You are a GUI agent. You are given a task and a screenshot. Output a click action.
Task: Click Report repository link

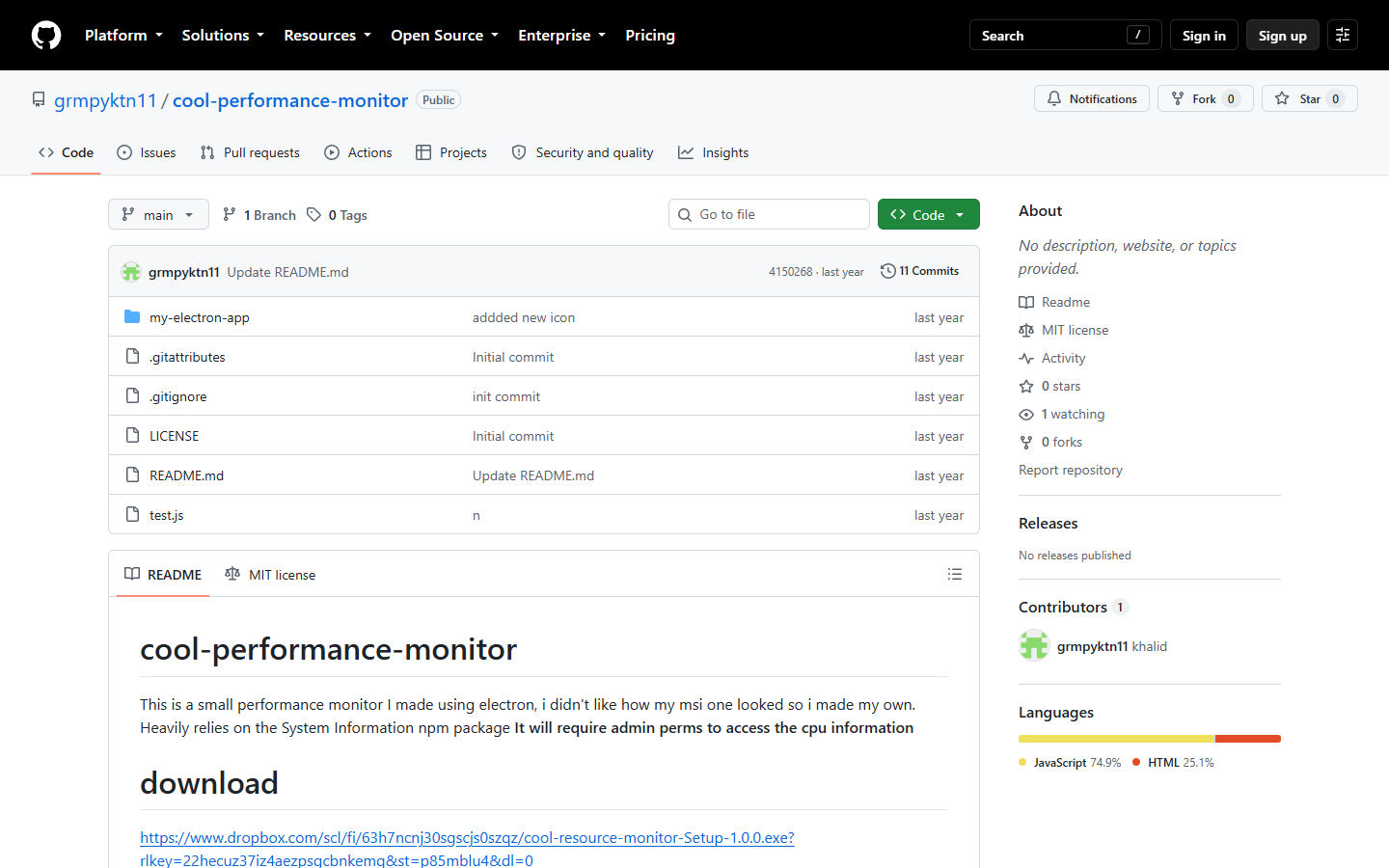coord(1071,470)
